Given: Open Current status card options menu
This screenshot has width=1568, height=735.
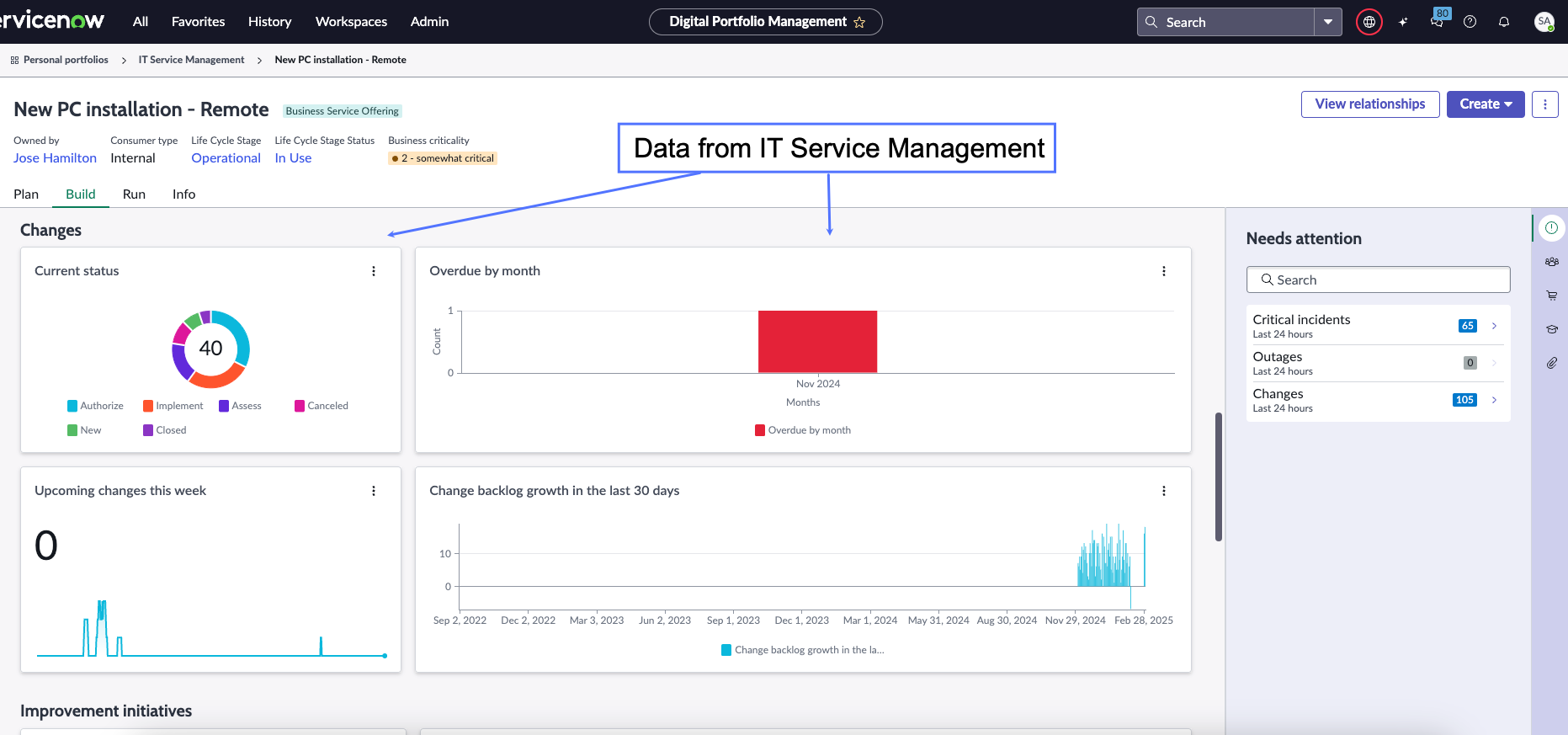Looking at the screenshot, I should tap(374, 271).
